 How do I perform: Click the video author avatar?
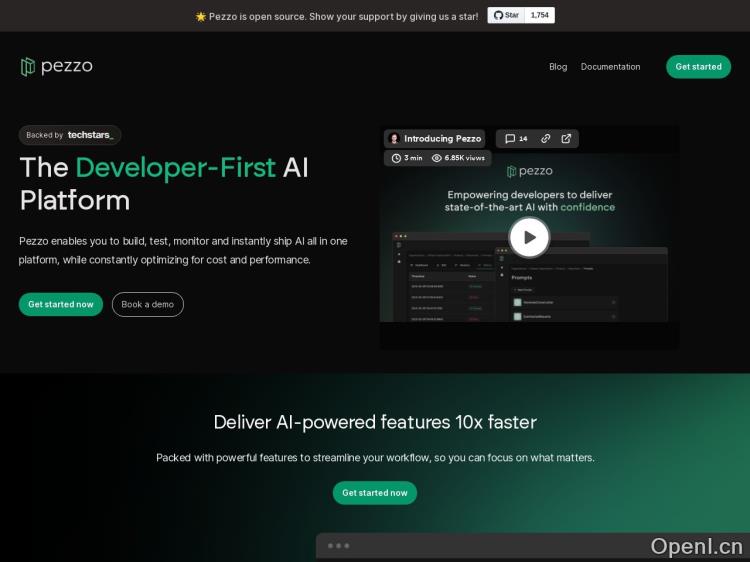[x=394, y=139]
